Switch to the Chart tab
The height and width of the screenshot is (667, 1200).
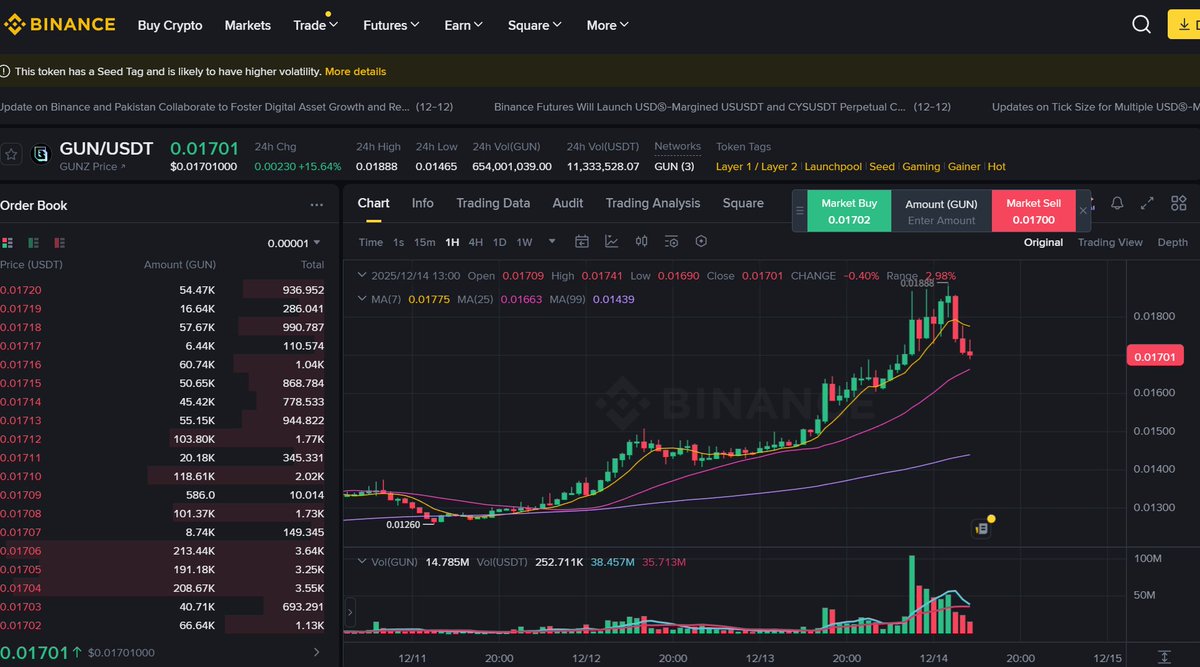point(374,203)
